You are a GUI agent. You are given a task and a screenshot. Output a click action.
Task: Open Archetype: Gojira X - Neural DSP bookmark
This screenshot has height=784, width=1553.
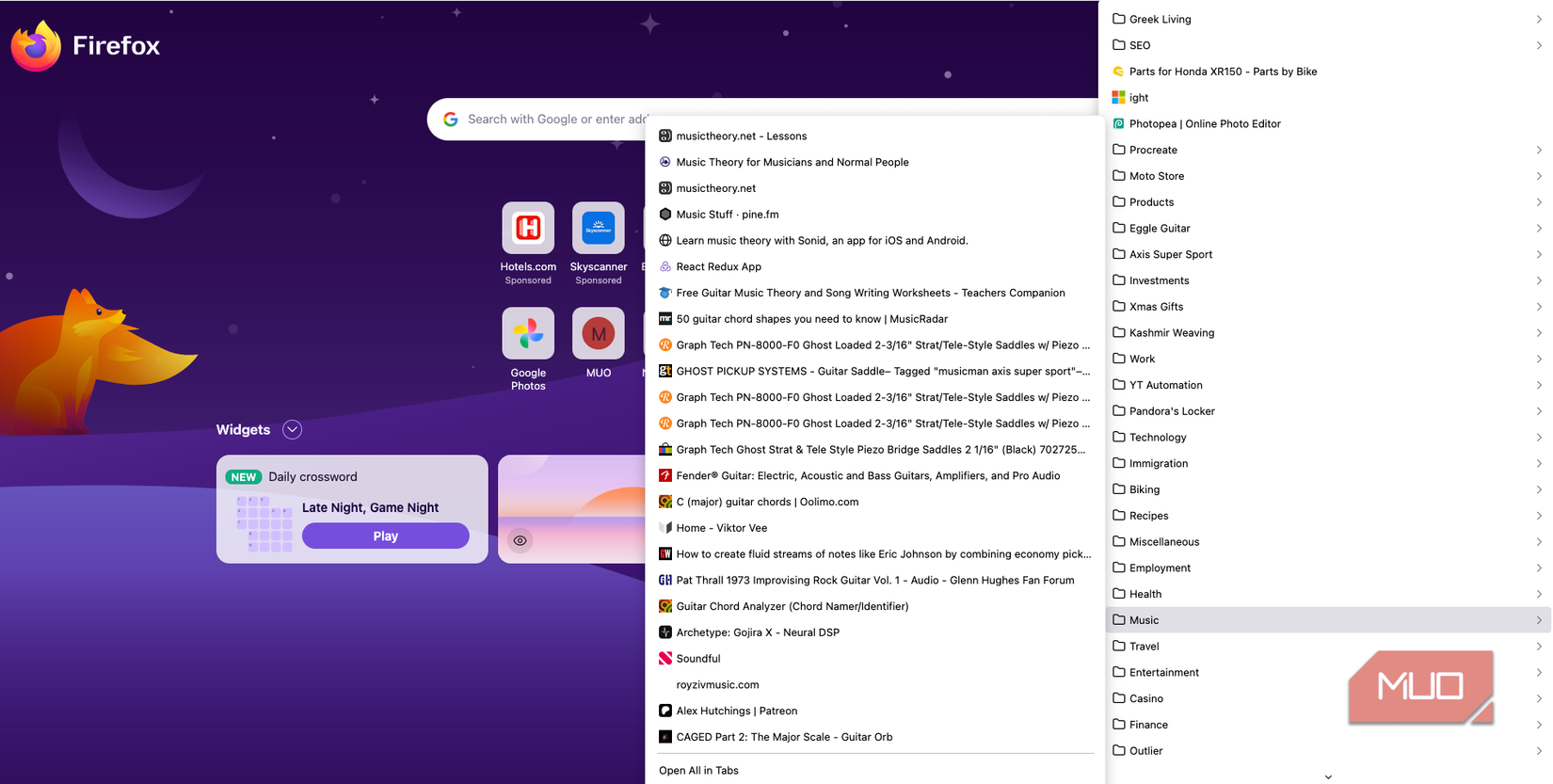tap(875, 632)
